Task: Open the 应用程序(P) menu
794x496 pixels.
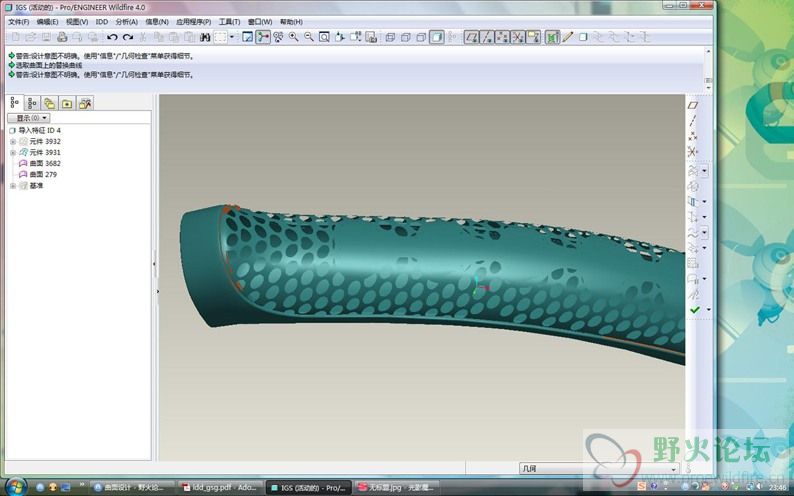Action: (x=193, y=22)
